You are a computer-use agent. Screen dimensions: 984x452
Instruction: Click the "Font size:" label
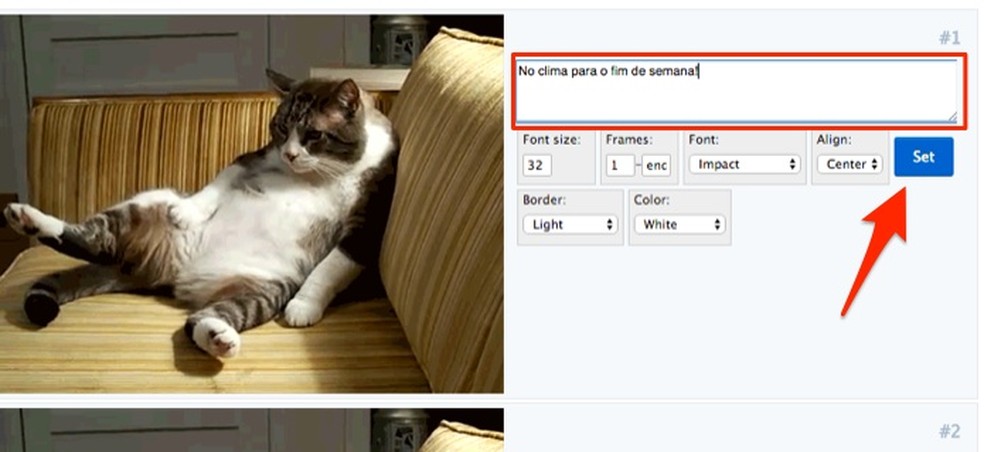pos(552,140)
